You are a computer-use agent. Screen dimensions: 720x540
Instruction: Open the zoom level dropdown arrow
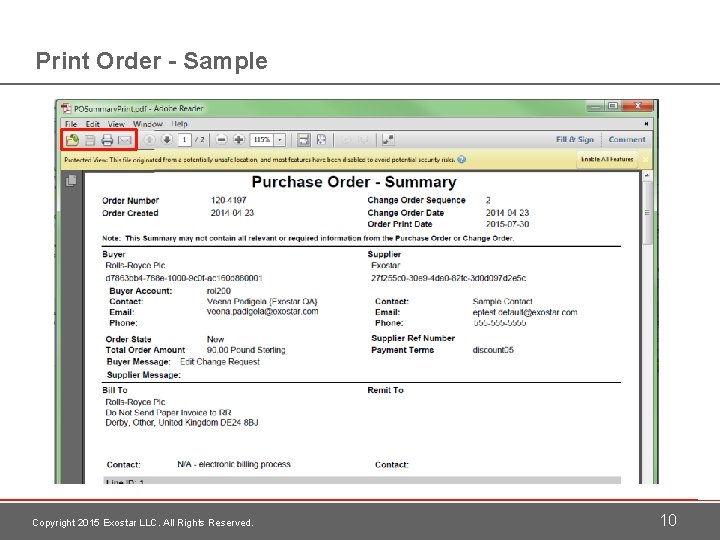click(x=280, y=140)
